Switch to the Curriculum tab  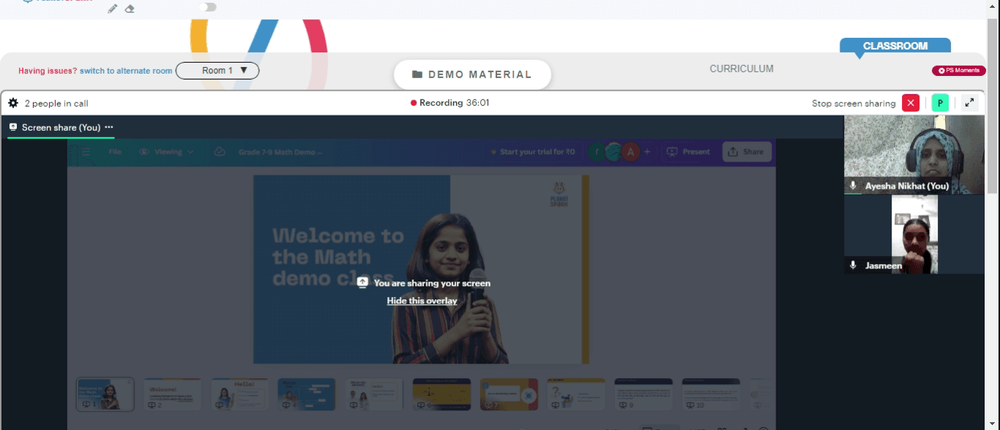[x=742, y=69]
